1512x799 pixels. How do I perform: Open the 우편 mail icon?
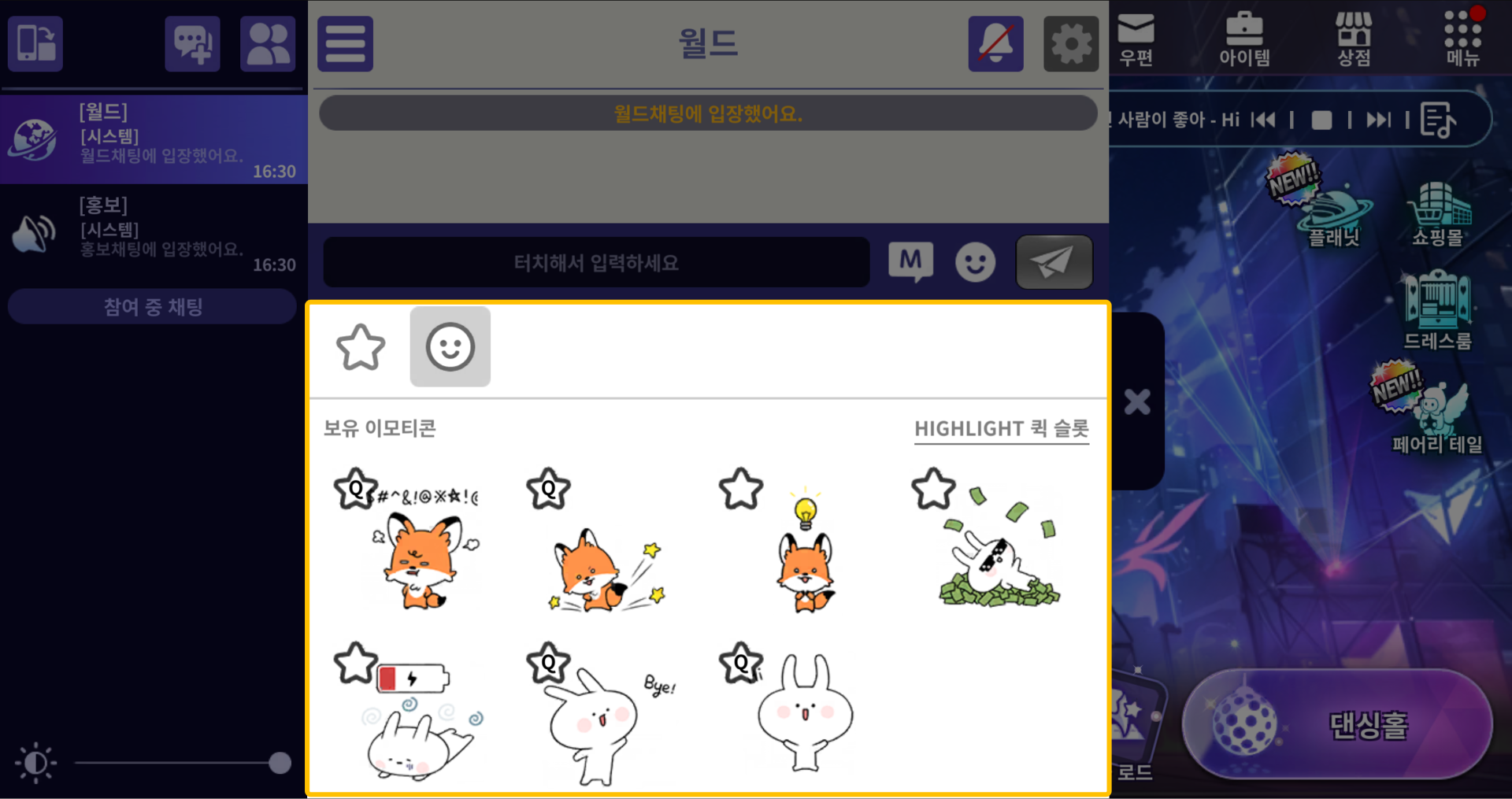pyautogui.click(x=1136, y=39)
